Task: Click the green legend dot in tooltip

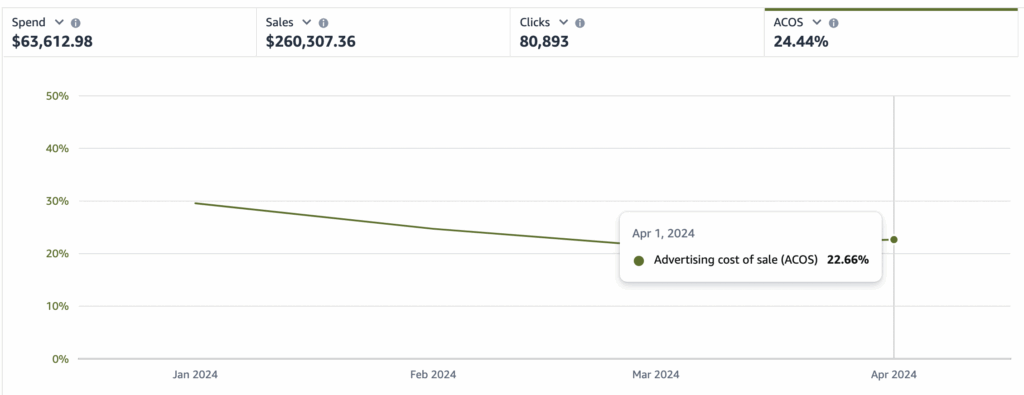Action: pyautogui.click(x=639, y=261)
